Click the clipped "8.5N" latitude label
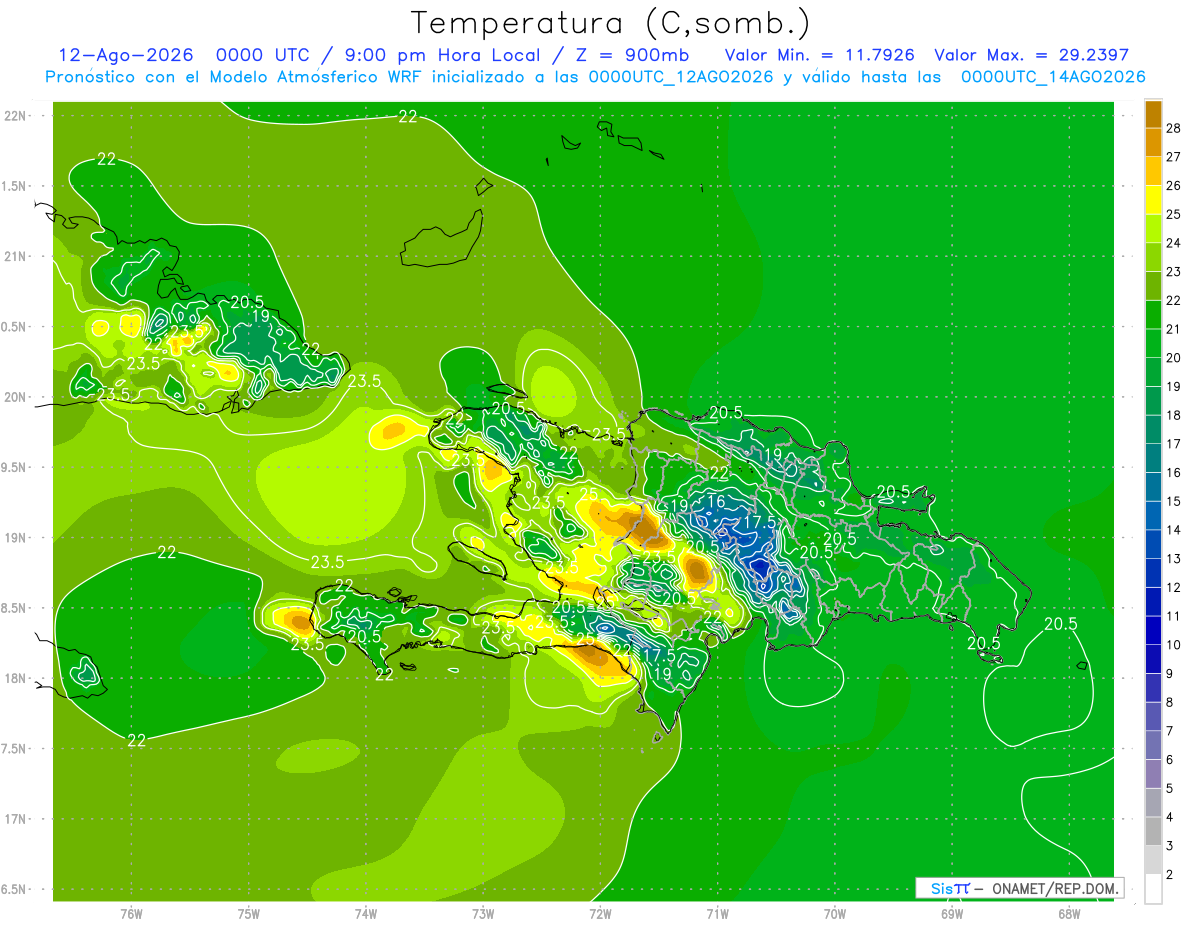Screen dimensions: 1200x927 pos(14,608)
